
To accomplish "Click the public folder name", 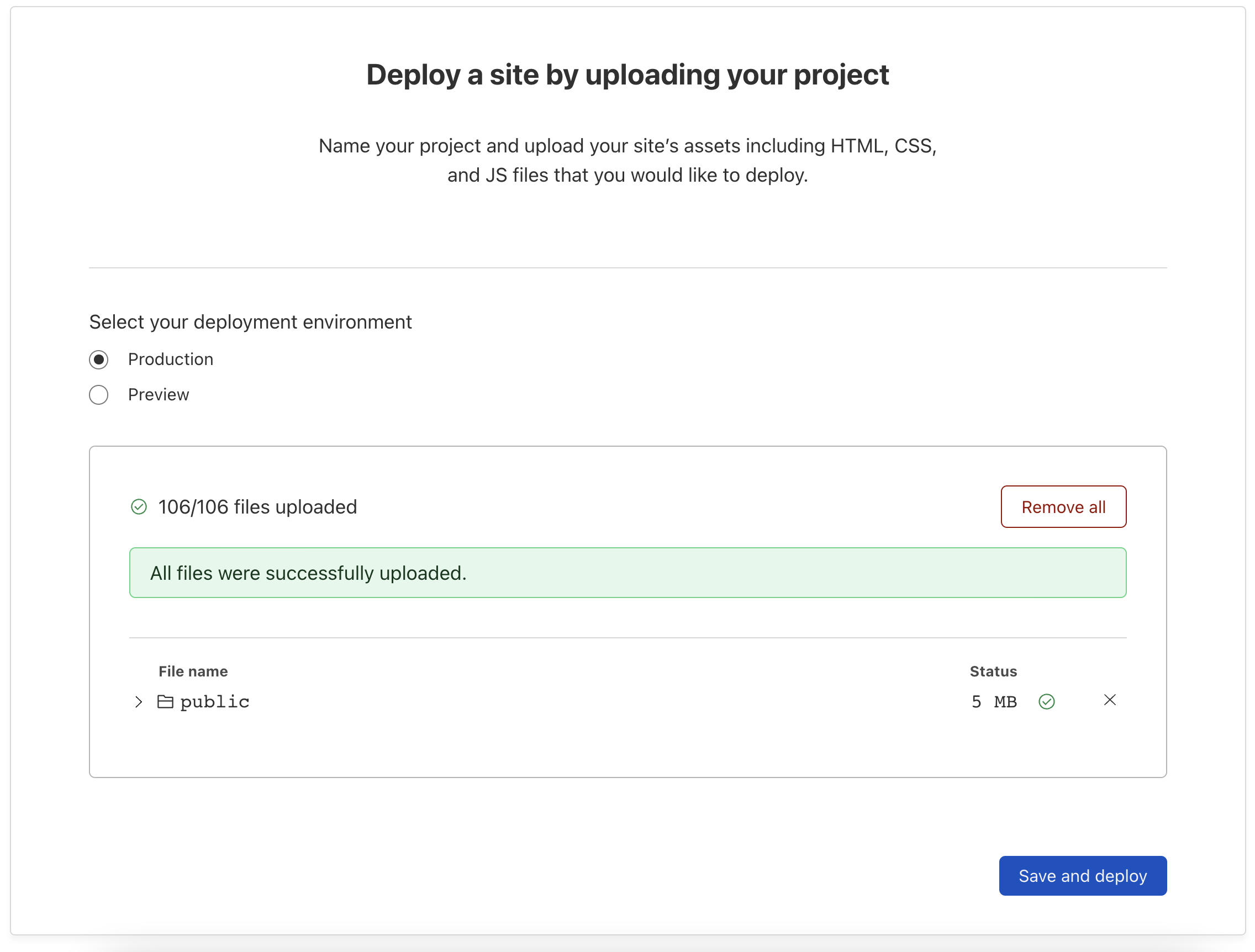I will tap(214, 701).
